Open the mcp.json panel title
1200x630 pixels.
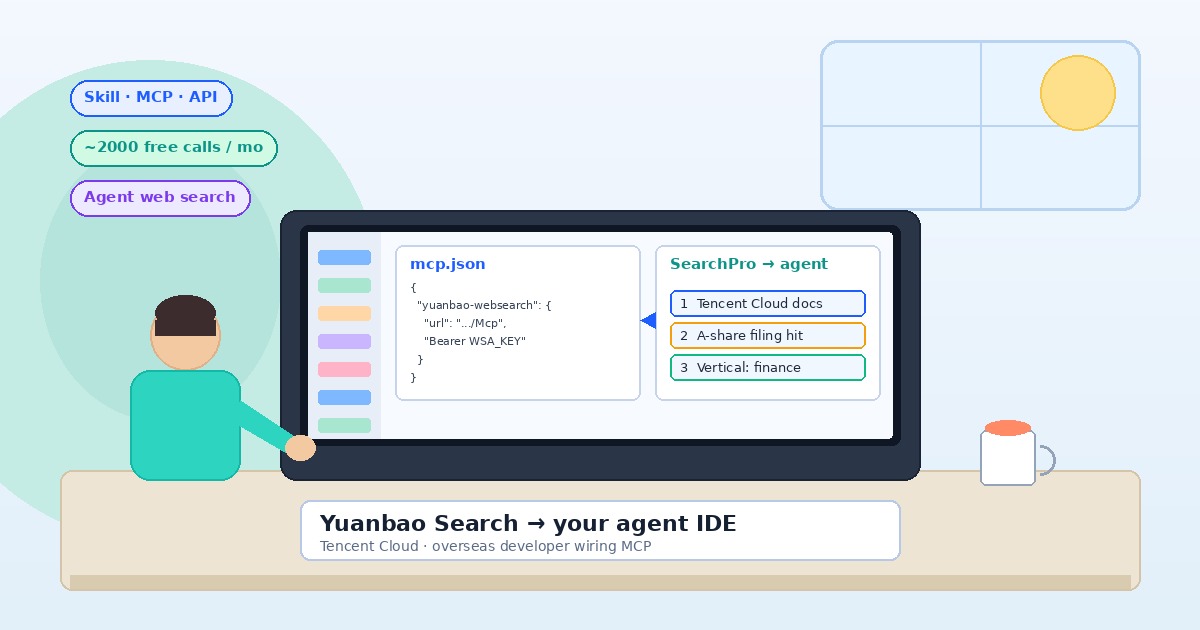[448, 264]
